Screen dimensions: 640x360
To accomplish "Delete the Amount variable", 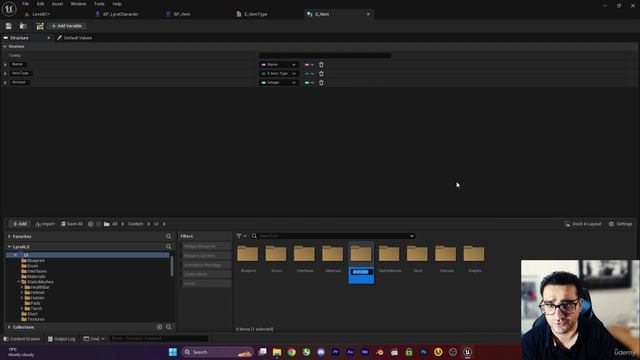I will coord(321,82).
